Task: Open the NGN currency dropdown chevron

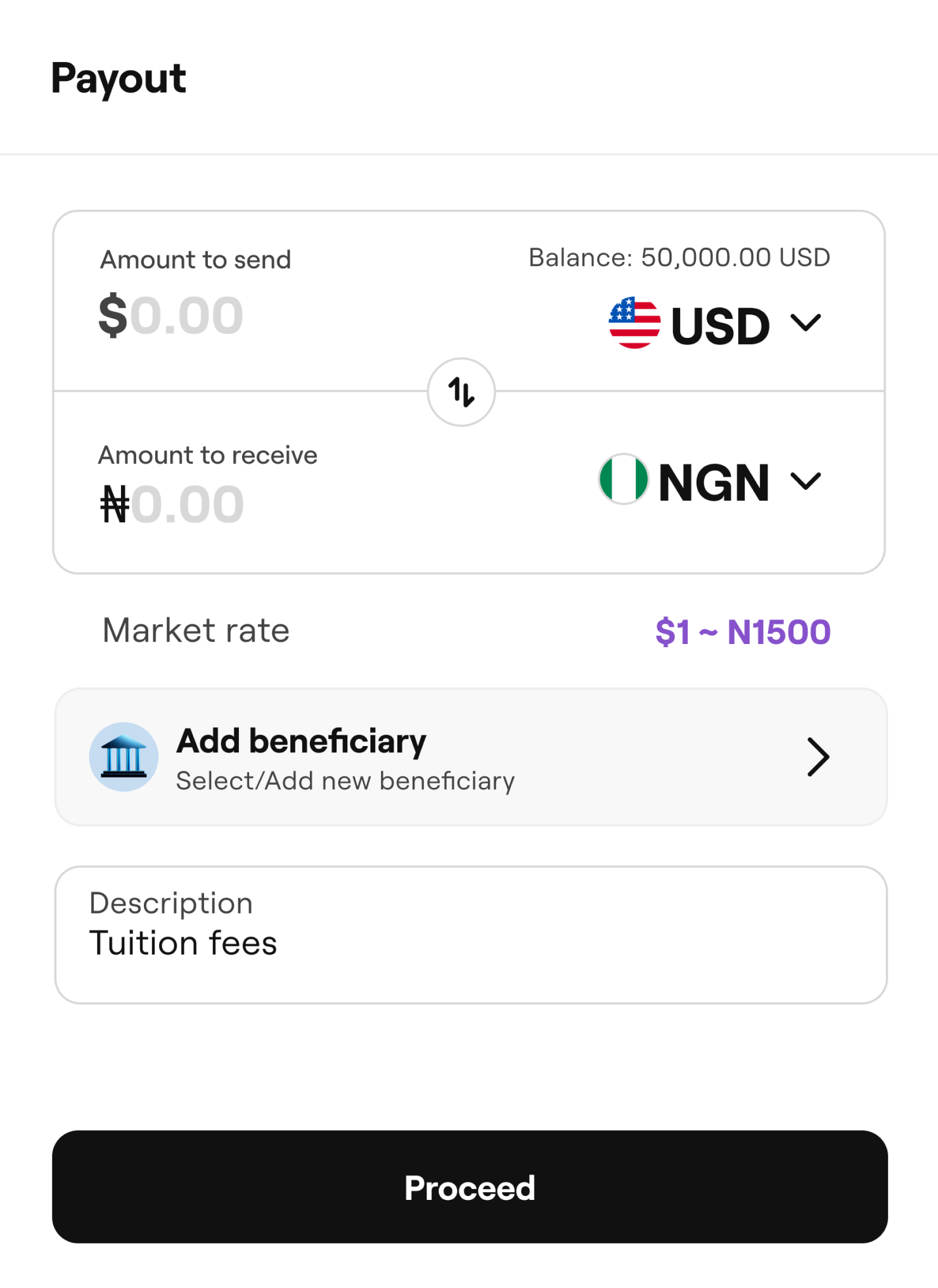Action: tap(806, 481)
